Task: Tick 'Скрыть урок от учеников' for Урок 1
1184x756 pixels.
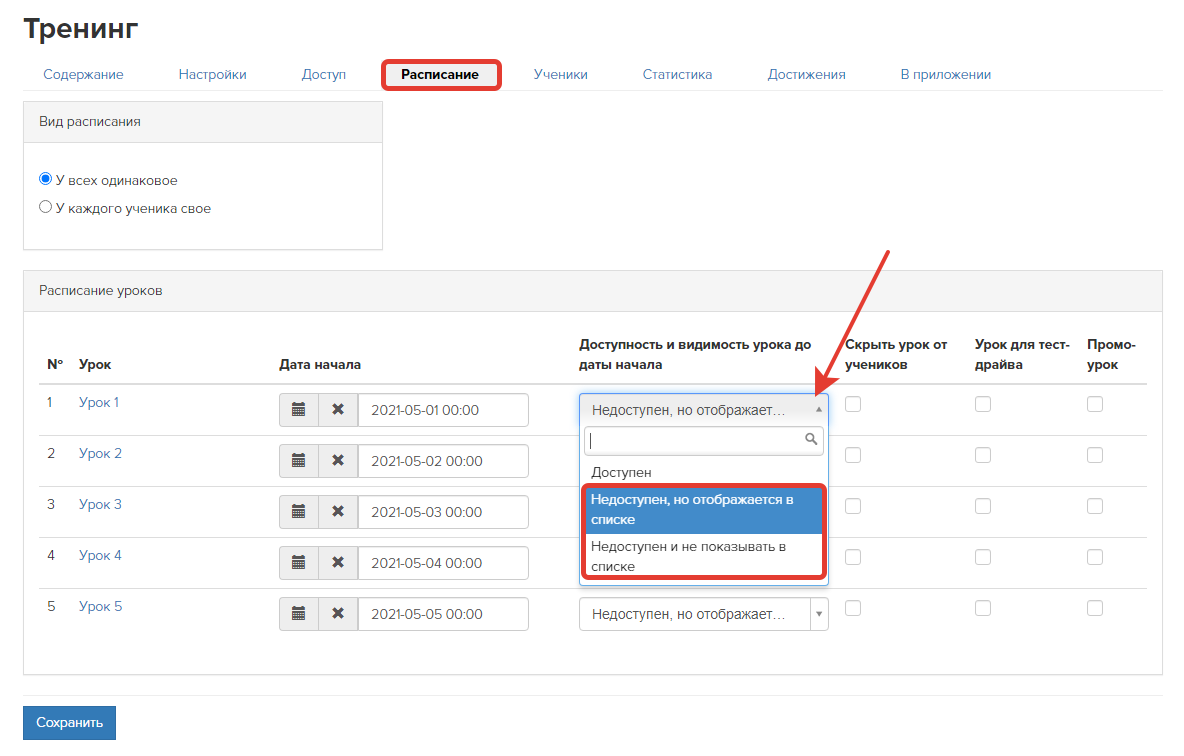Action: click(x=853, y=404)
